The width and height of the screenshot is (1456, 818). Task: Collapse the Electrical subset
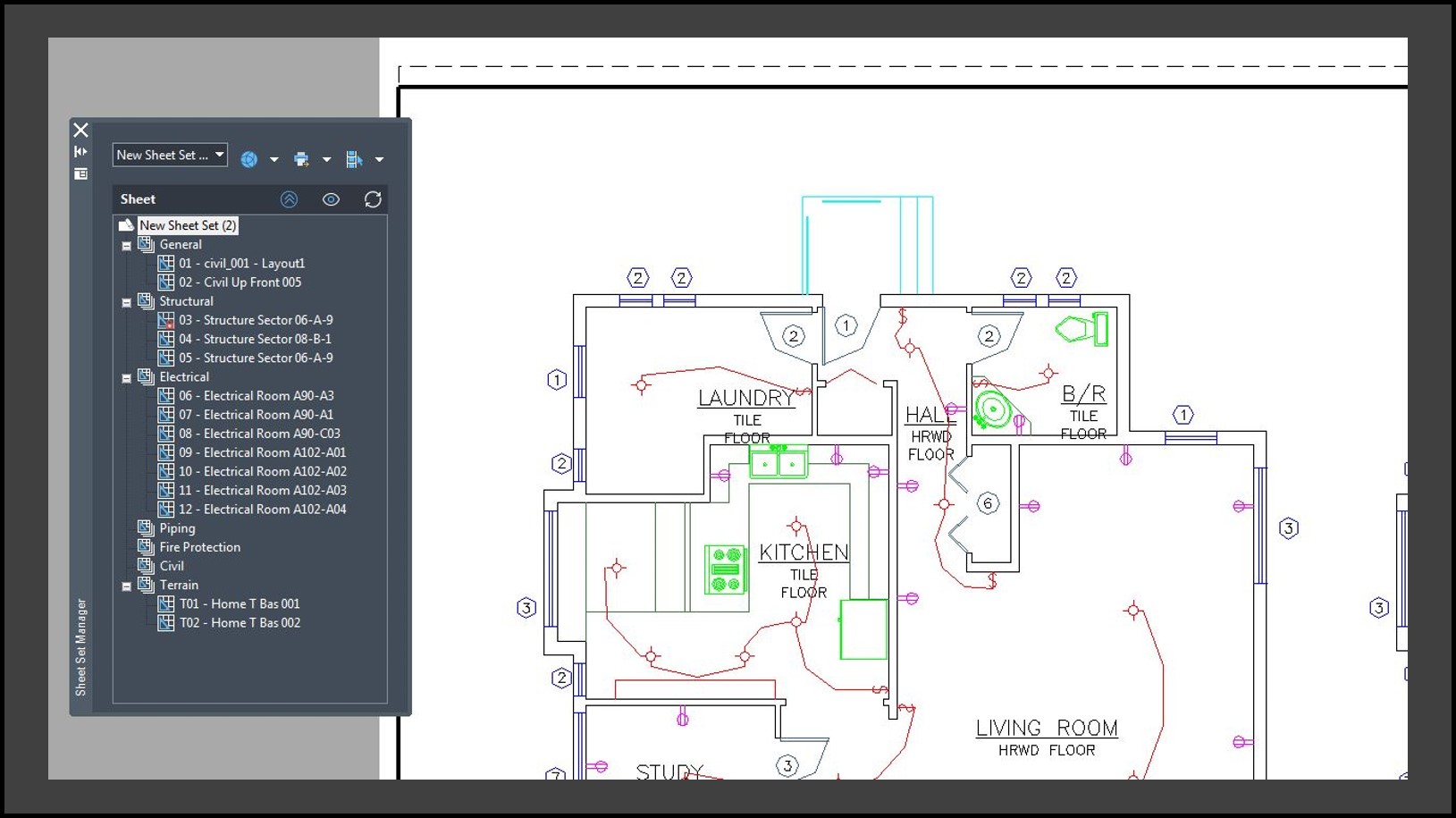[x=127, y=378]
